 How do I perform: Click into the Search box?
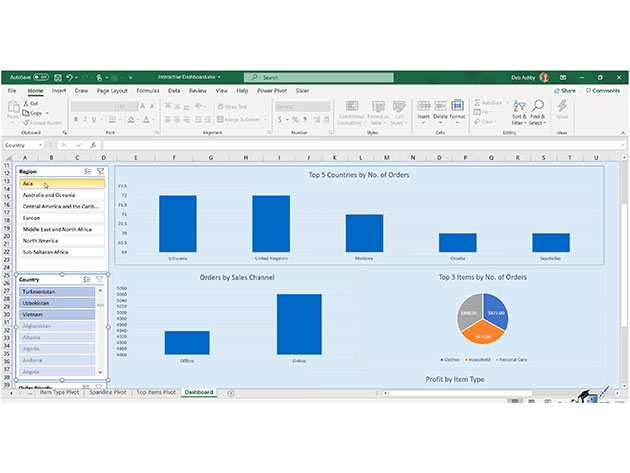coord(319,77)
